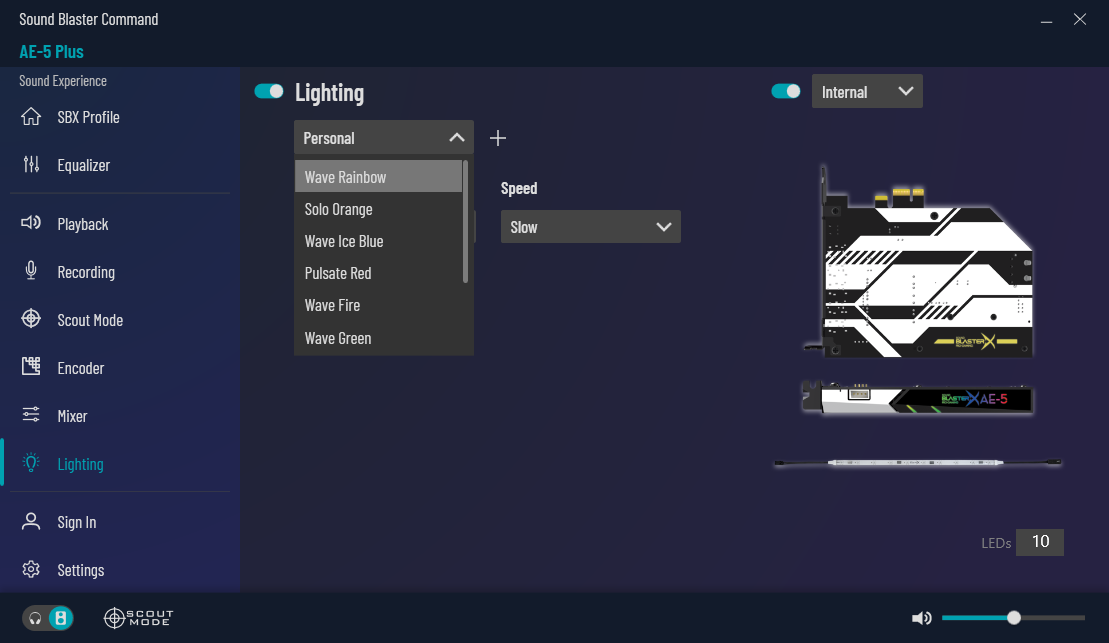Viewport: 1109px width, 643px height.
Task: Switch the headphone/speaker output toggle
Action: click(x=48, y=618)
